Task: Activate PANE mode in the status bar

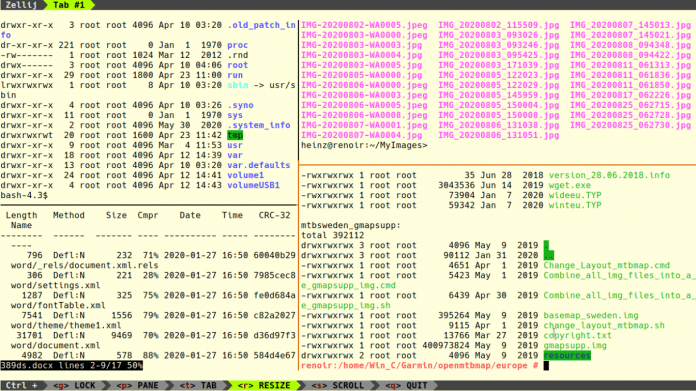Action: click(x=137, y=385)
